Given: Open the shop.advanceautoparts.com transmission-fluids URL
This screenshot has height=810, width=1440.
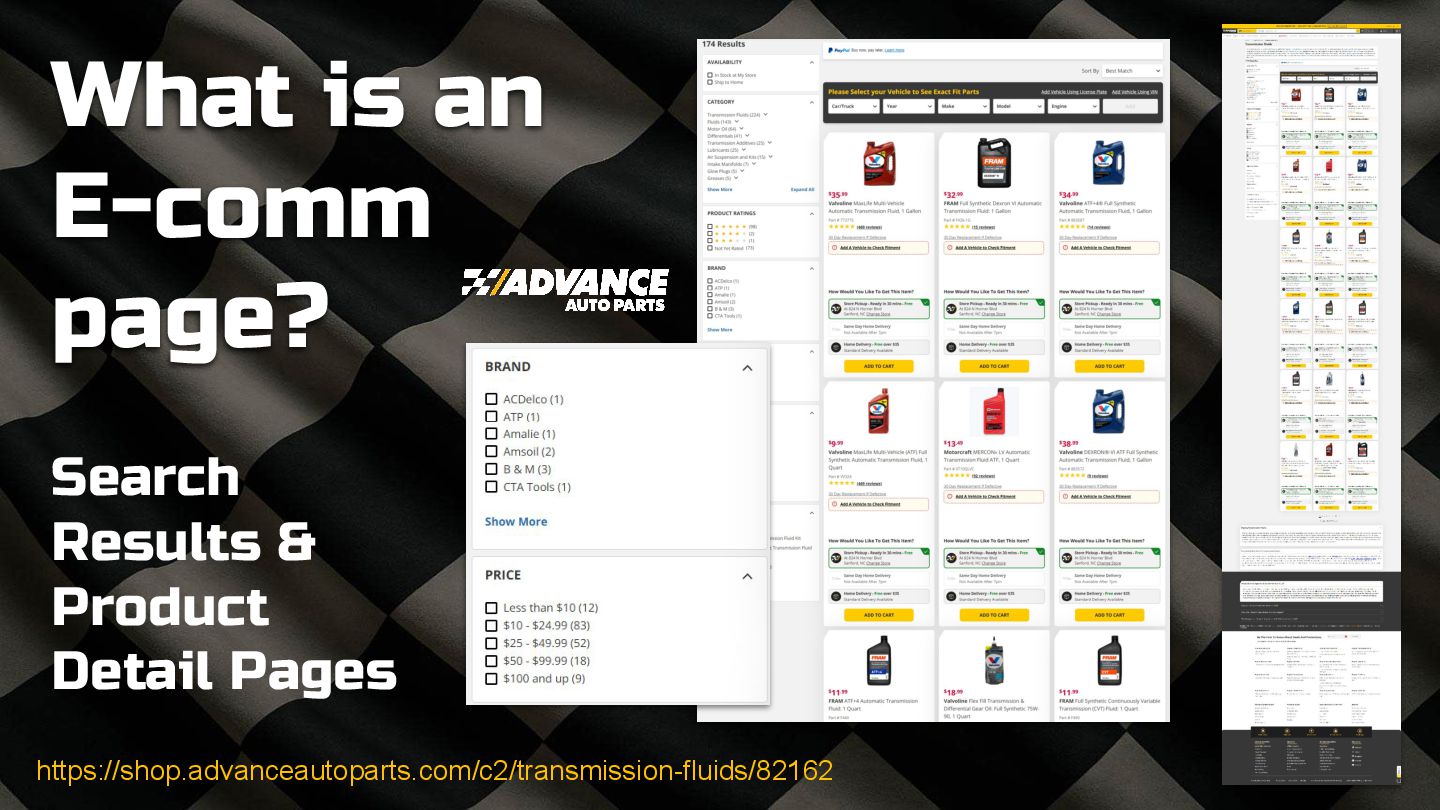Looking at the screenshot, I should pyautogui.click(x=435, y=771).
